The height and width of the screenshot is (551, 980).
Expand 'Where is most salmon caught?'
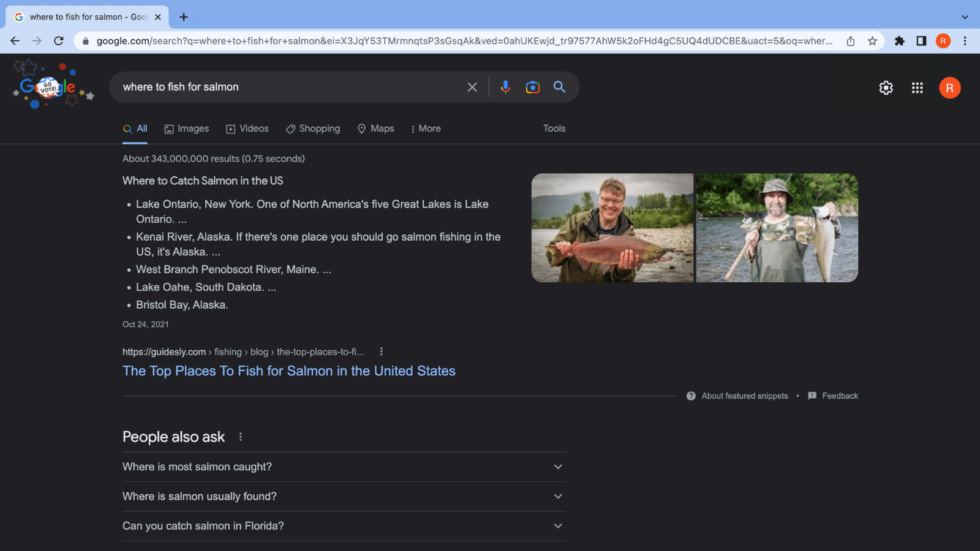click(343, 467)
